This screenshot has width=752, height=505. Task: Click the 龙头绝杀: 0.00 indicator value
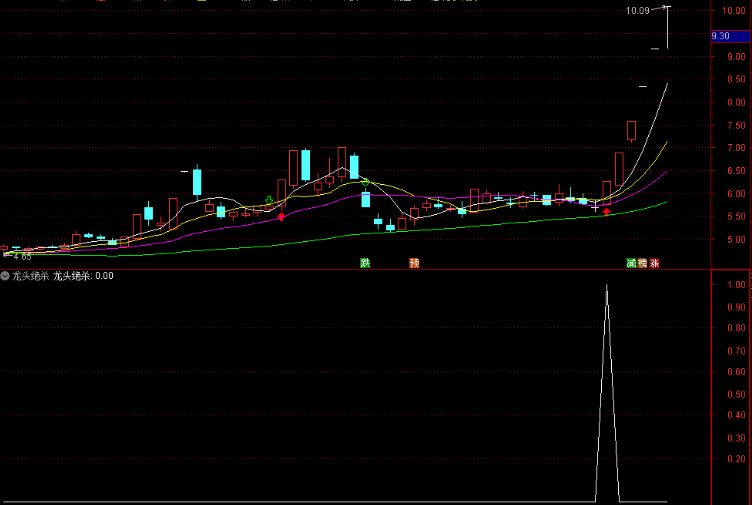[83, 276]
